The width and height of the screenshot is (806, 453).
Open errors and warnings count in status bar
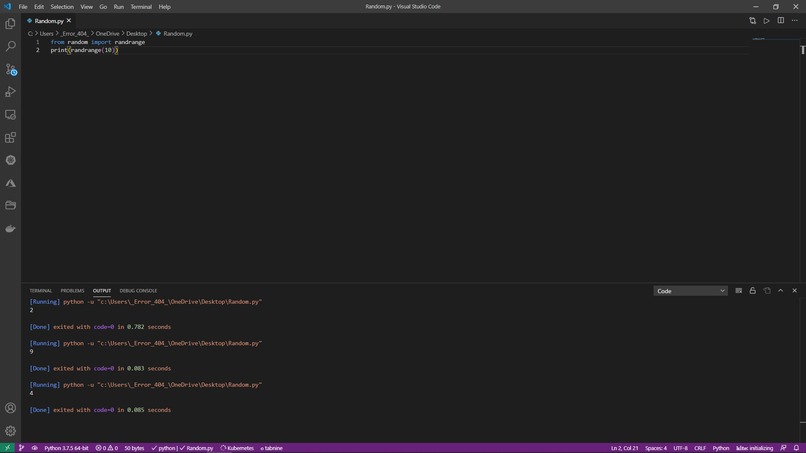click(106, 448)
